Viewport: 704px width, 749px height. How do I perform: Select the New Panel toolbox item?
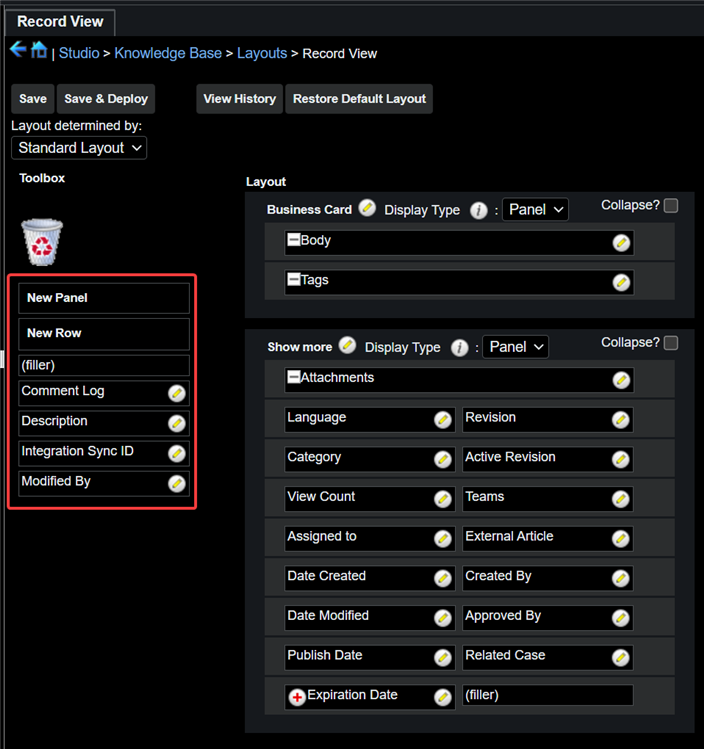tap(103, 298)
